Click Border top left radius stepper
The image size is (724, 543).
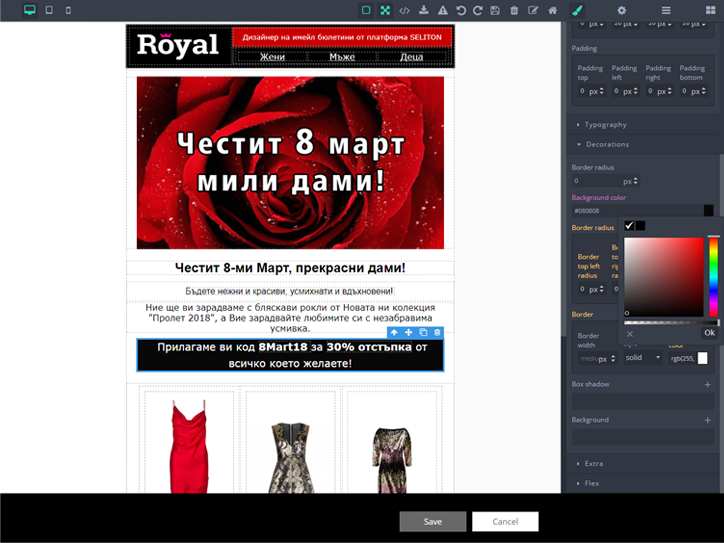pyautogui.click(x=602, y=290)
